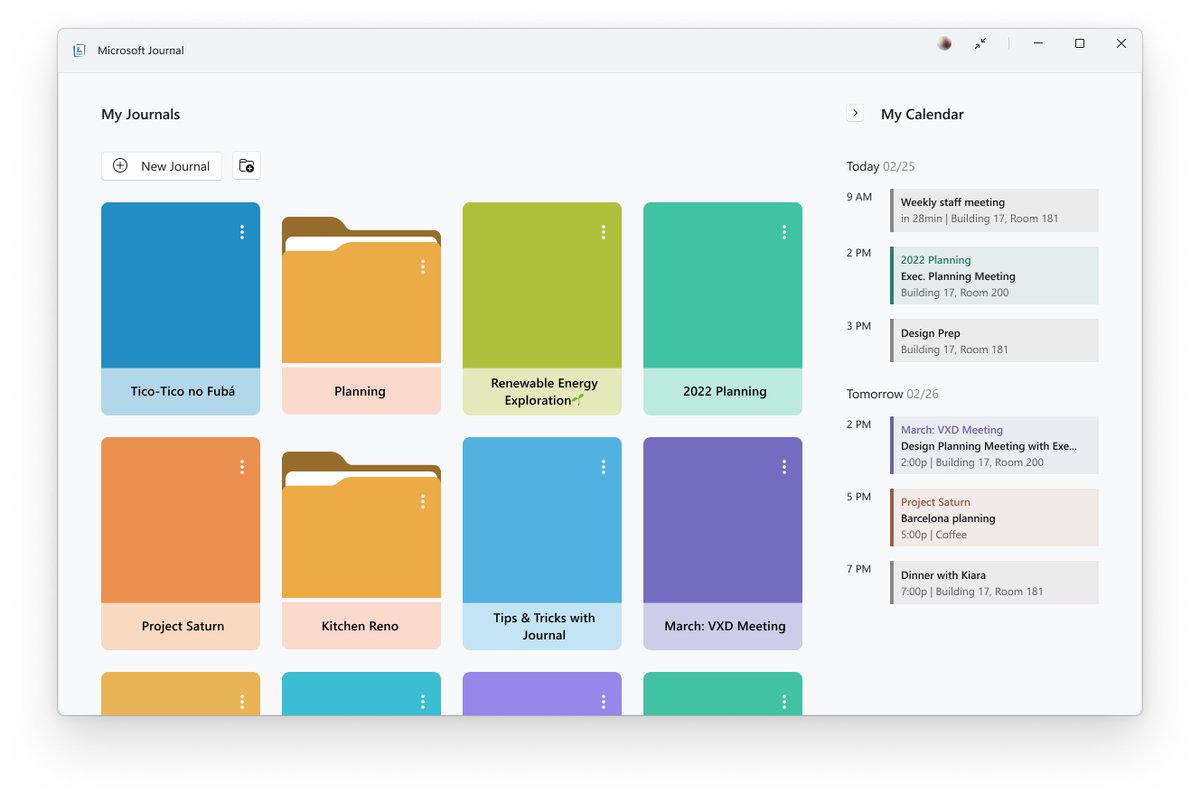Click the 2022 Planning link in calendar
This screenshot has width=1200, height=802.
(x=936, y=260)
